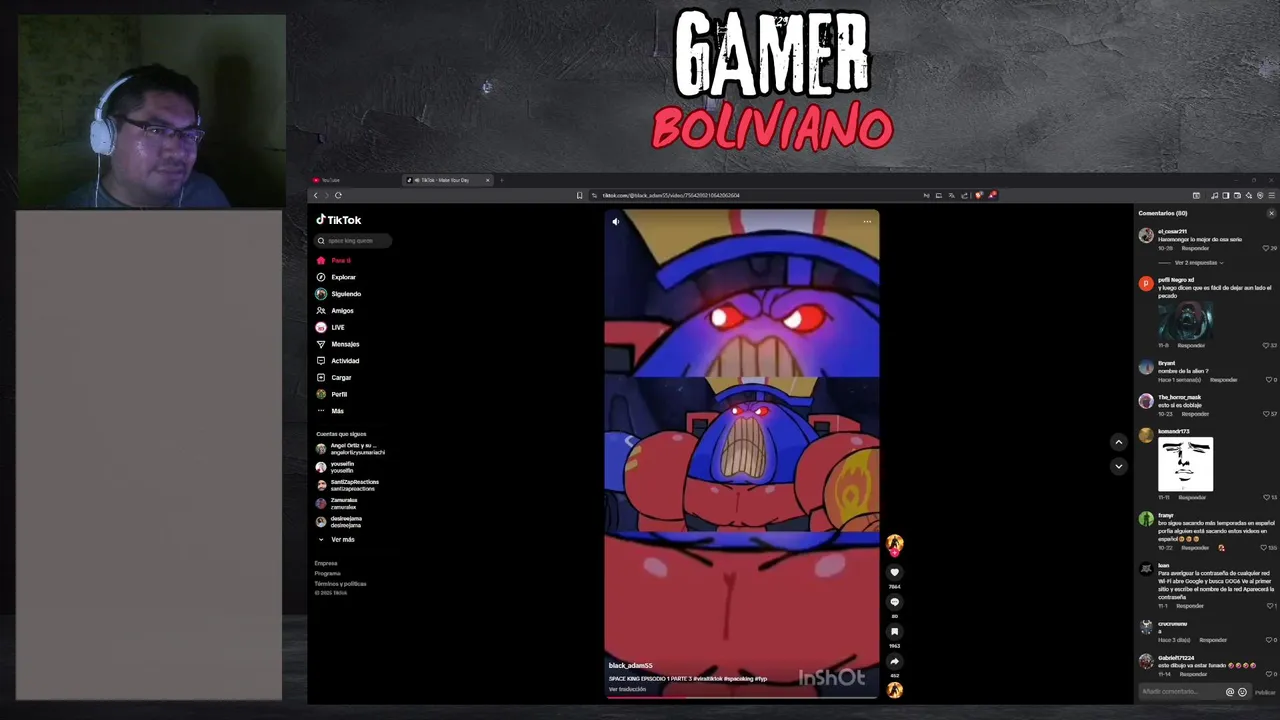Like the video with heart icon
1280x720 pixels.
[895, 572]
